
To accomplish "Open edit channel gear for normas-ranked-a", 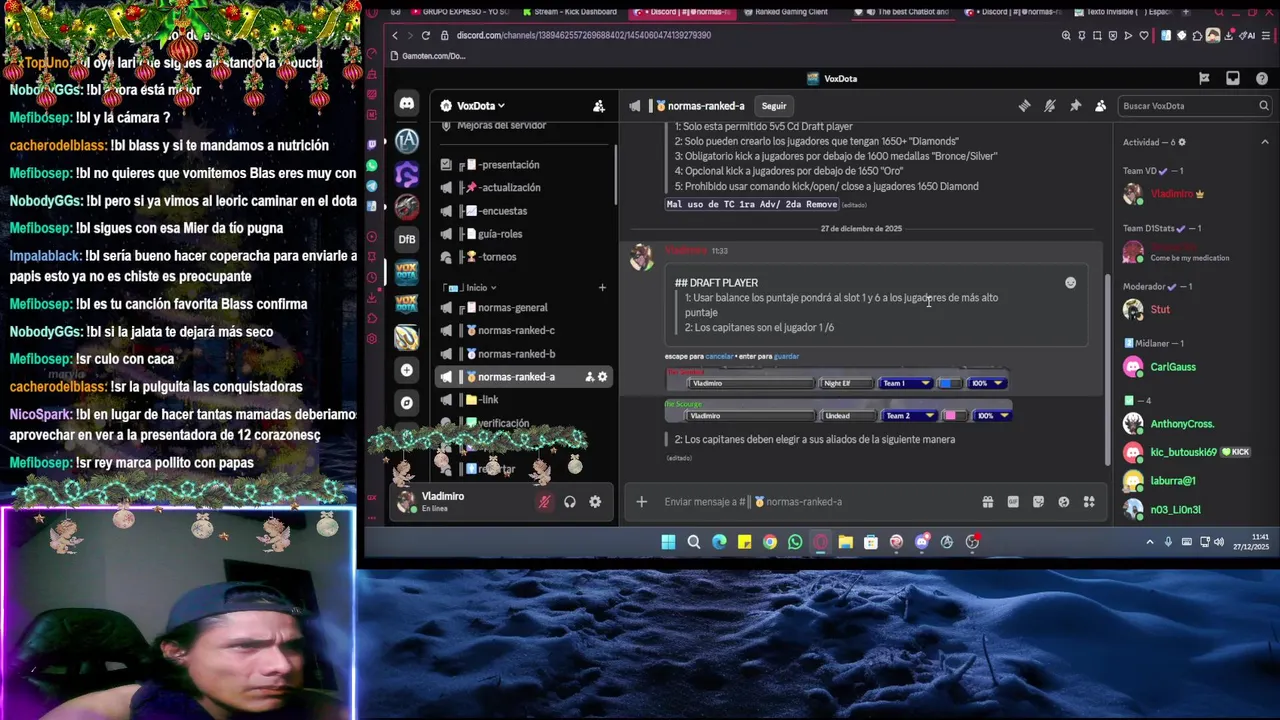I will tap(602, 377).
